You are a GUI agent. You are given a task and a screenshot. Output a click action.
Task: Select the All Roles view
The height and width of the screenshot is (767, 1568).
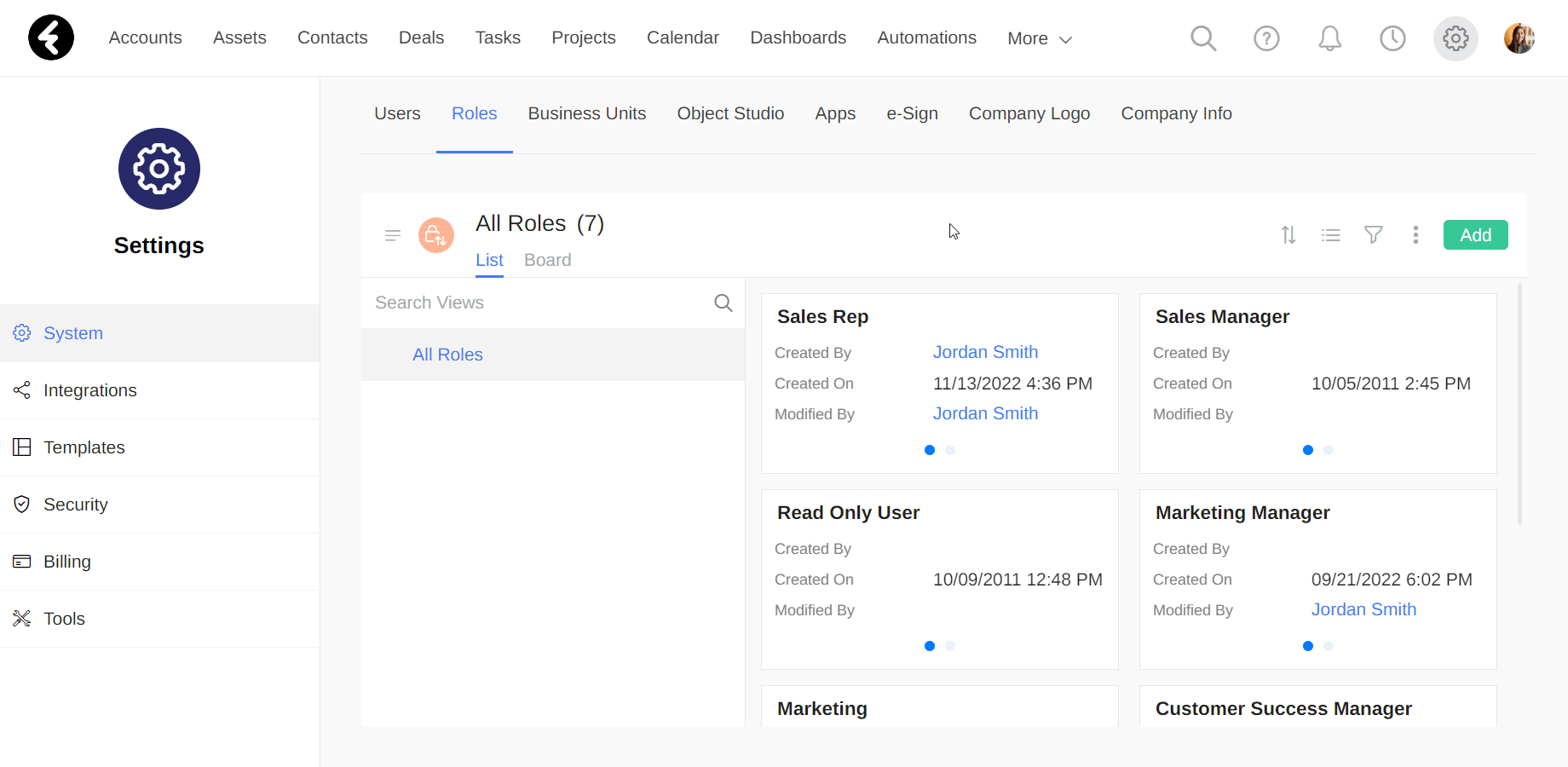pos(553,355)
